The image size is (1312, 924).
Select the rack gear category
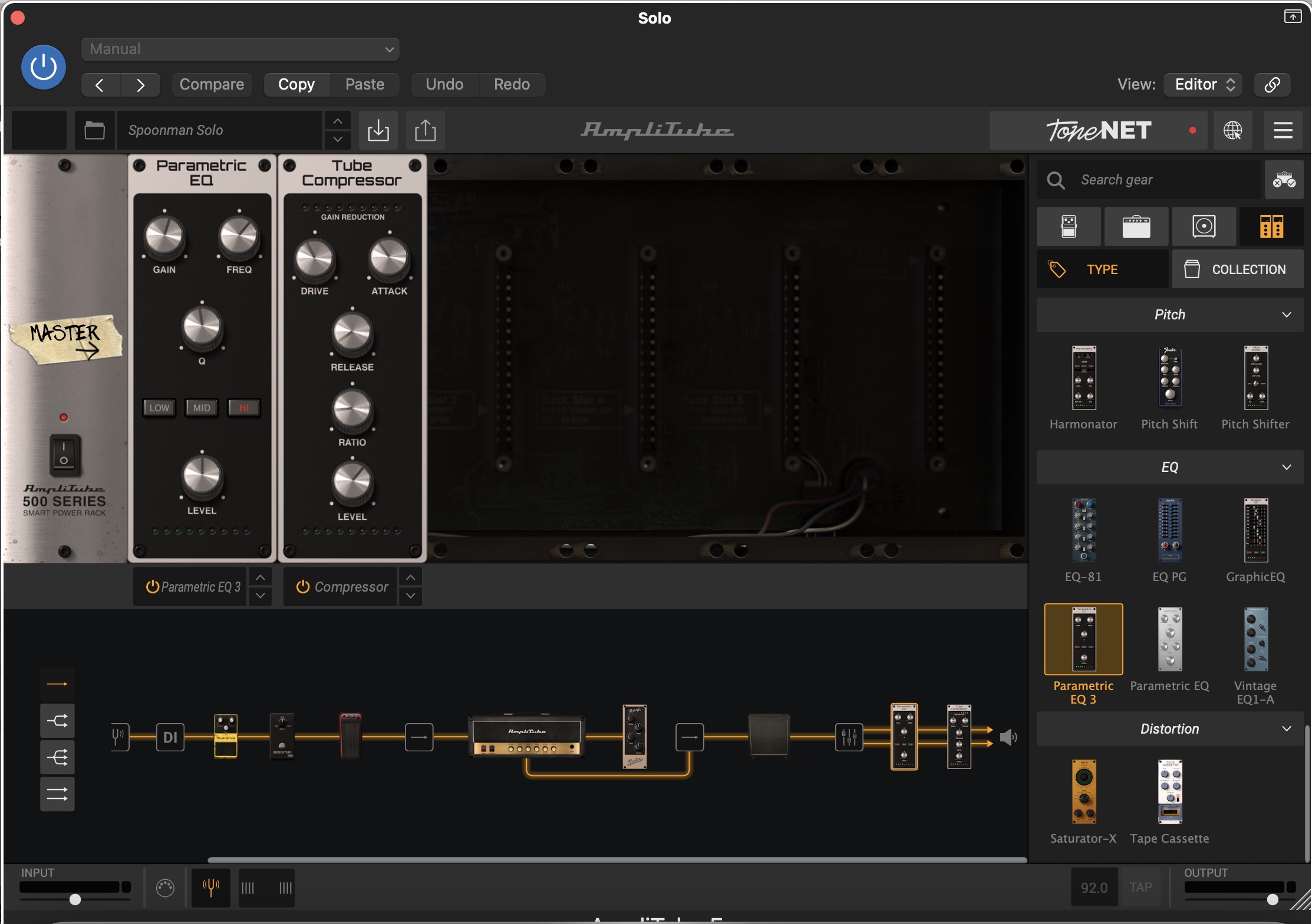[x=1272, y=226]
